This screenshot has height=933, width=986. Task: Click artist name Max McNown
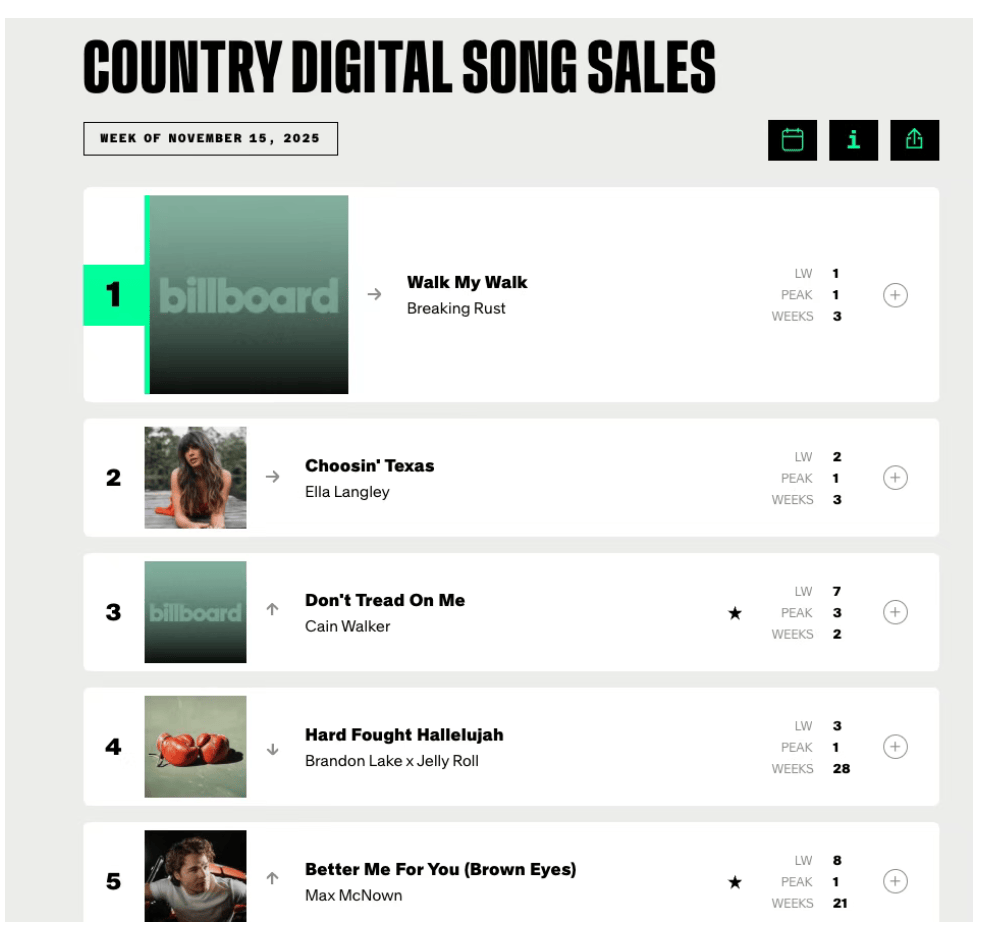point(353,895)
